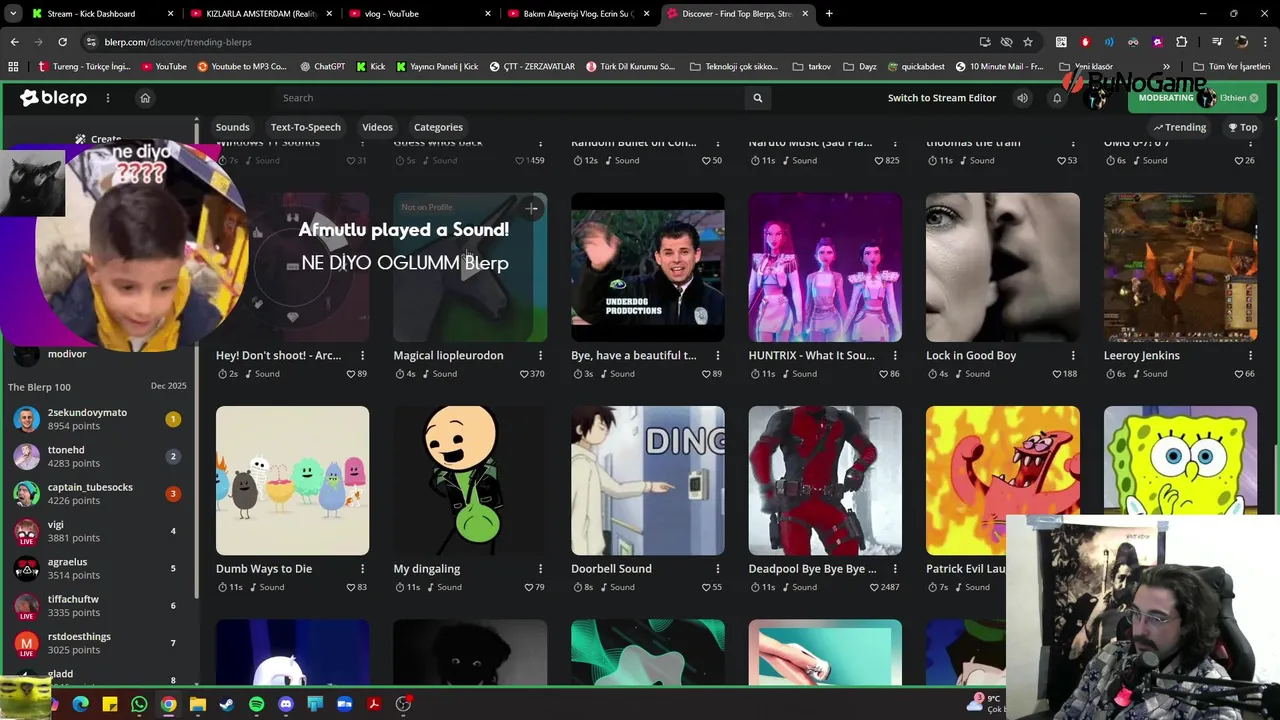The width and height of the screenshot is (1280, 720).
Task: Switch to vlog - YouTube browser tab
Action: coord(420,14)
